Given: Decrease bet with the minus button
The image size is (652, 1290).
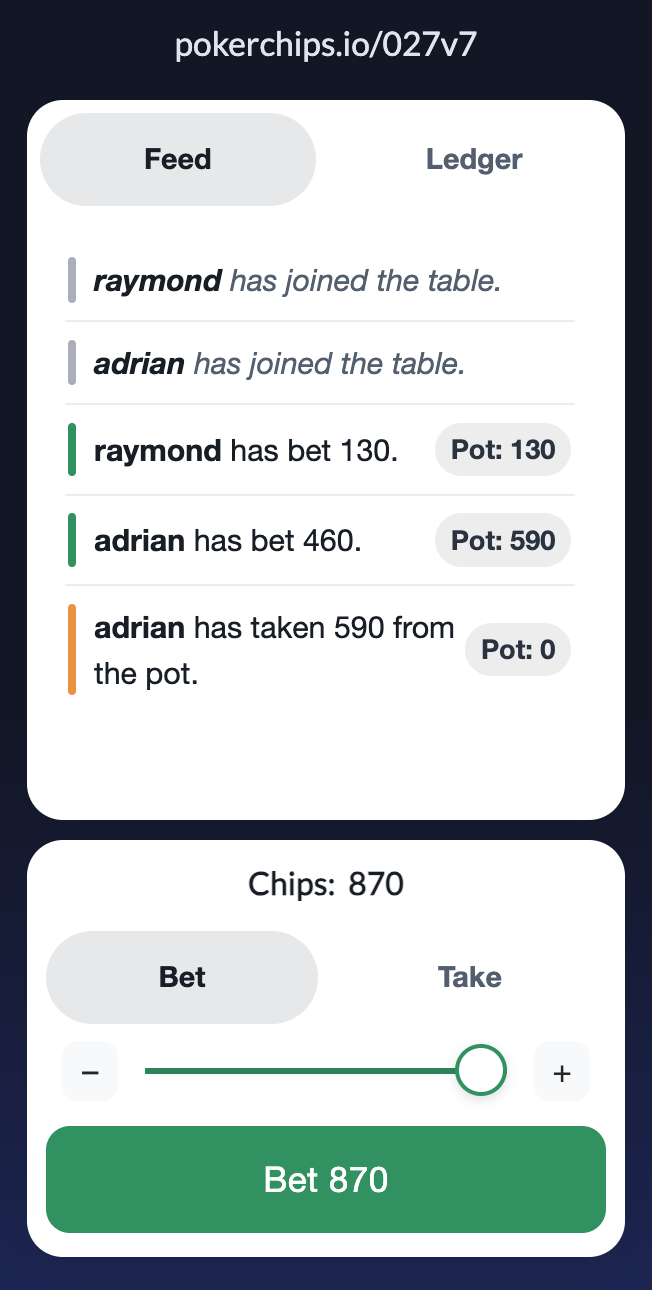Looking at the screenshot, I should coord(90,1070).
